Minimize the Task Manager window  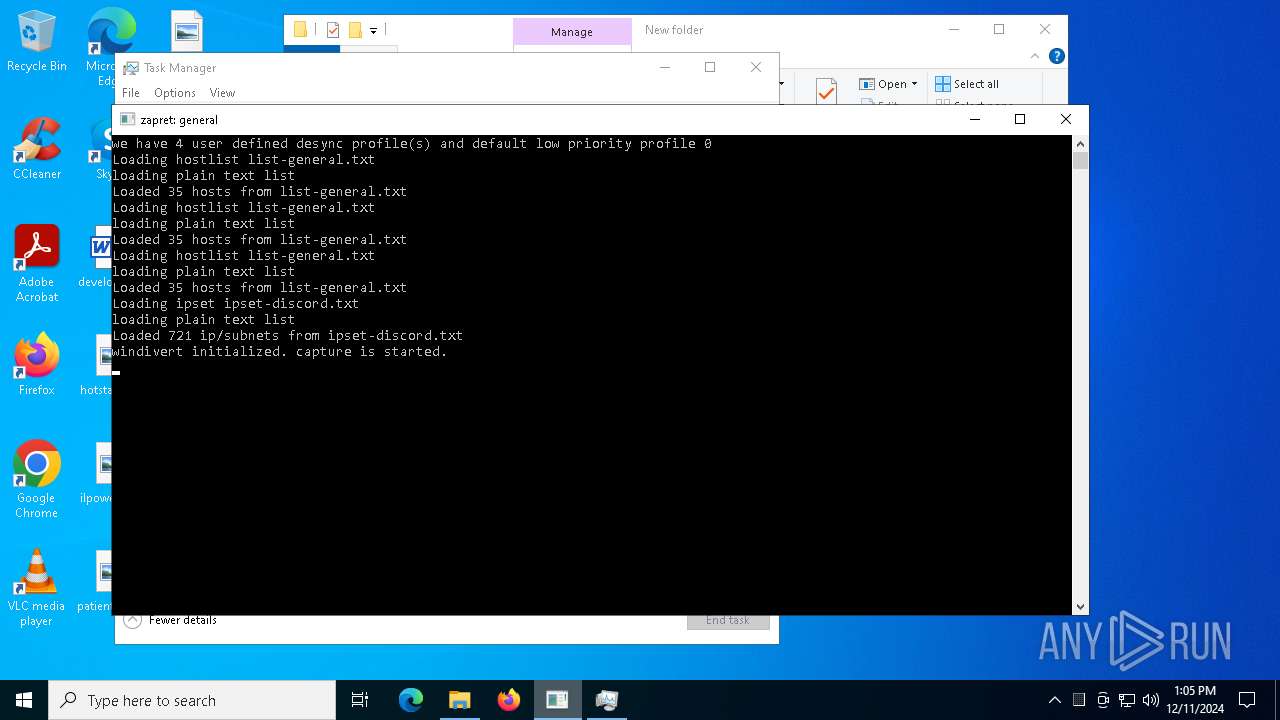[x=665, y=67]
